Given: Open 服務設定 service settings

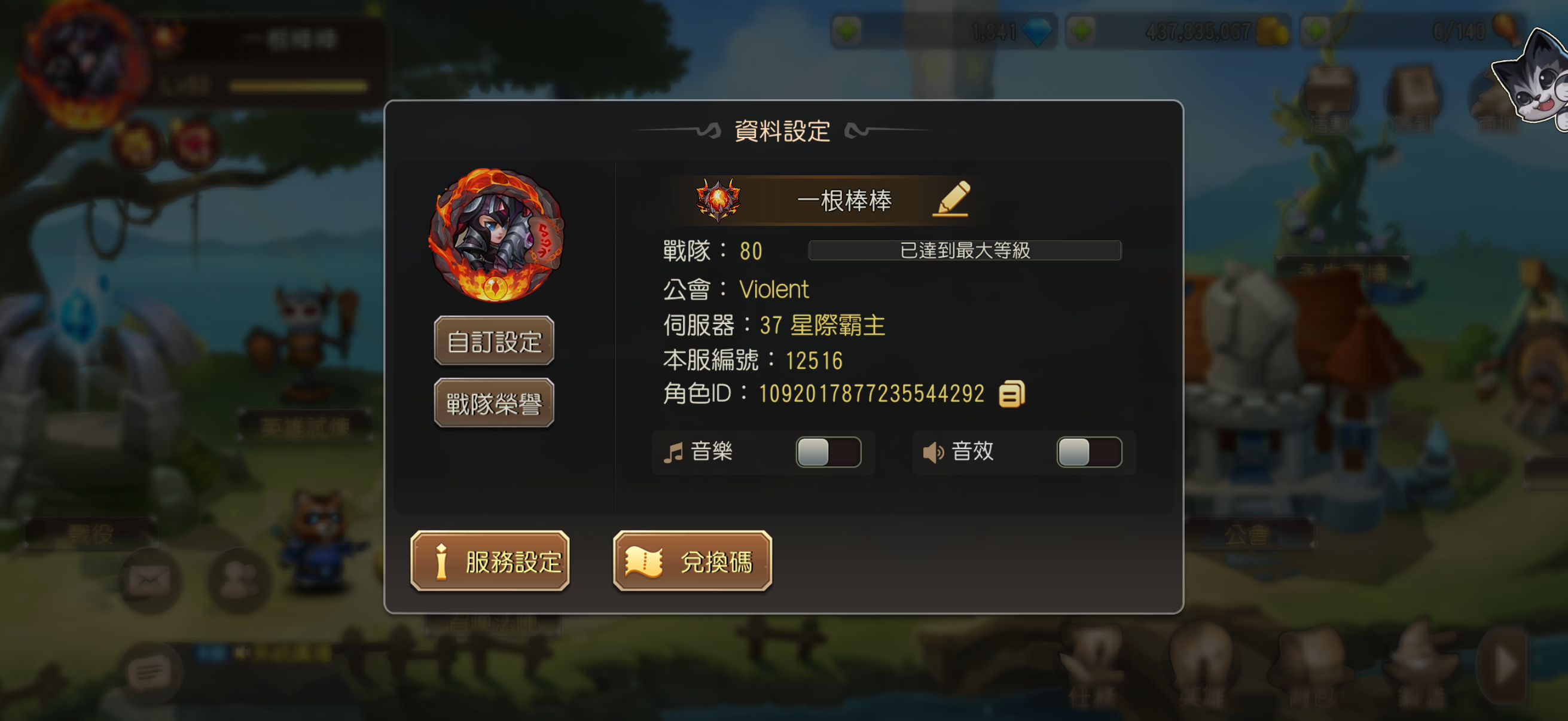Looking at the screenshot, I should (x=490, y=561).
